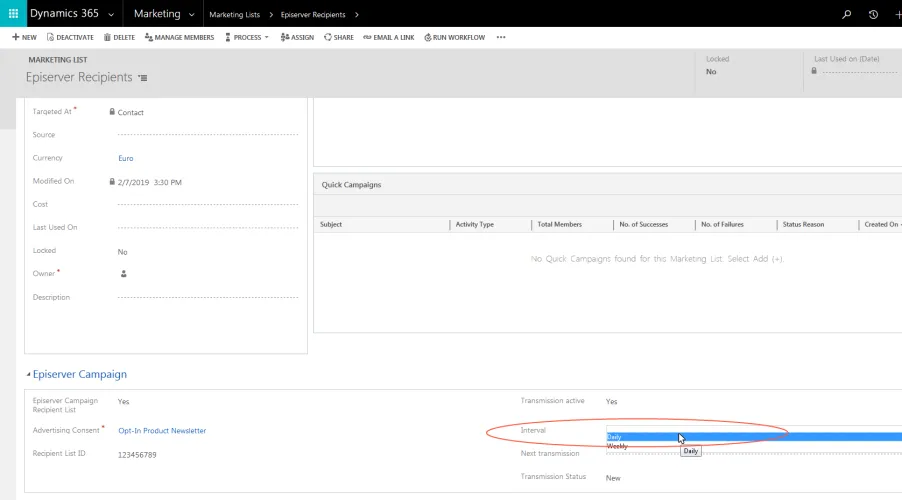The height and width of the screenshot is (500, 902).
Task: Open recent items history icon
Action: click(x=873, y=14)
